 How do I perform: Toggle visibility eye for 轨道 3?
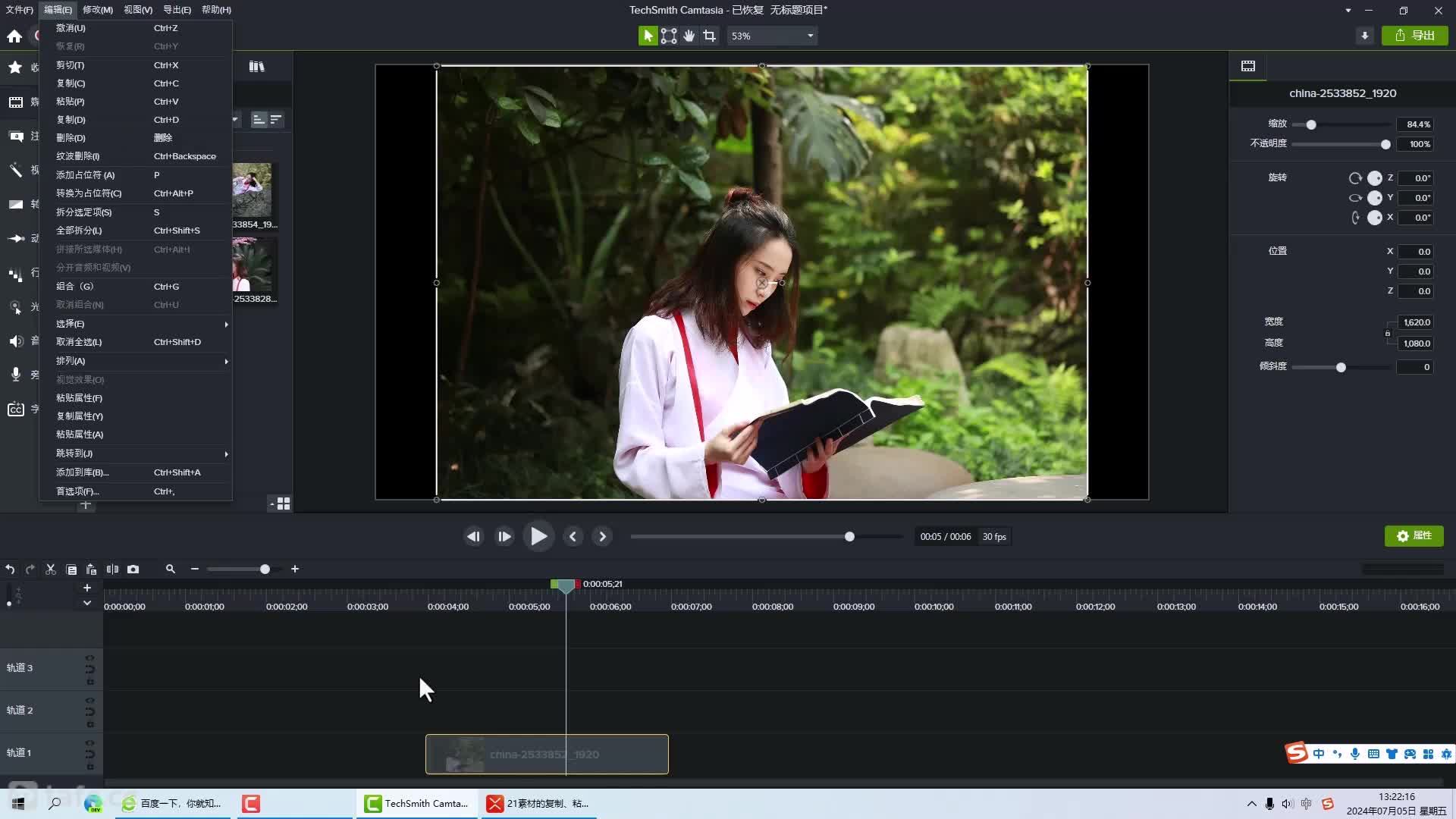click(89, 657)
